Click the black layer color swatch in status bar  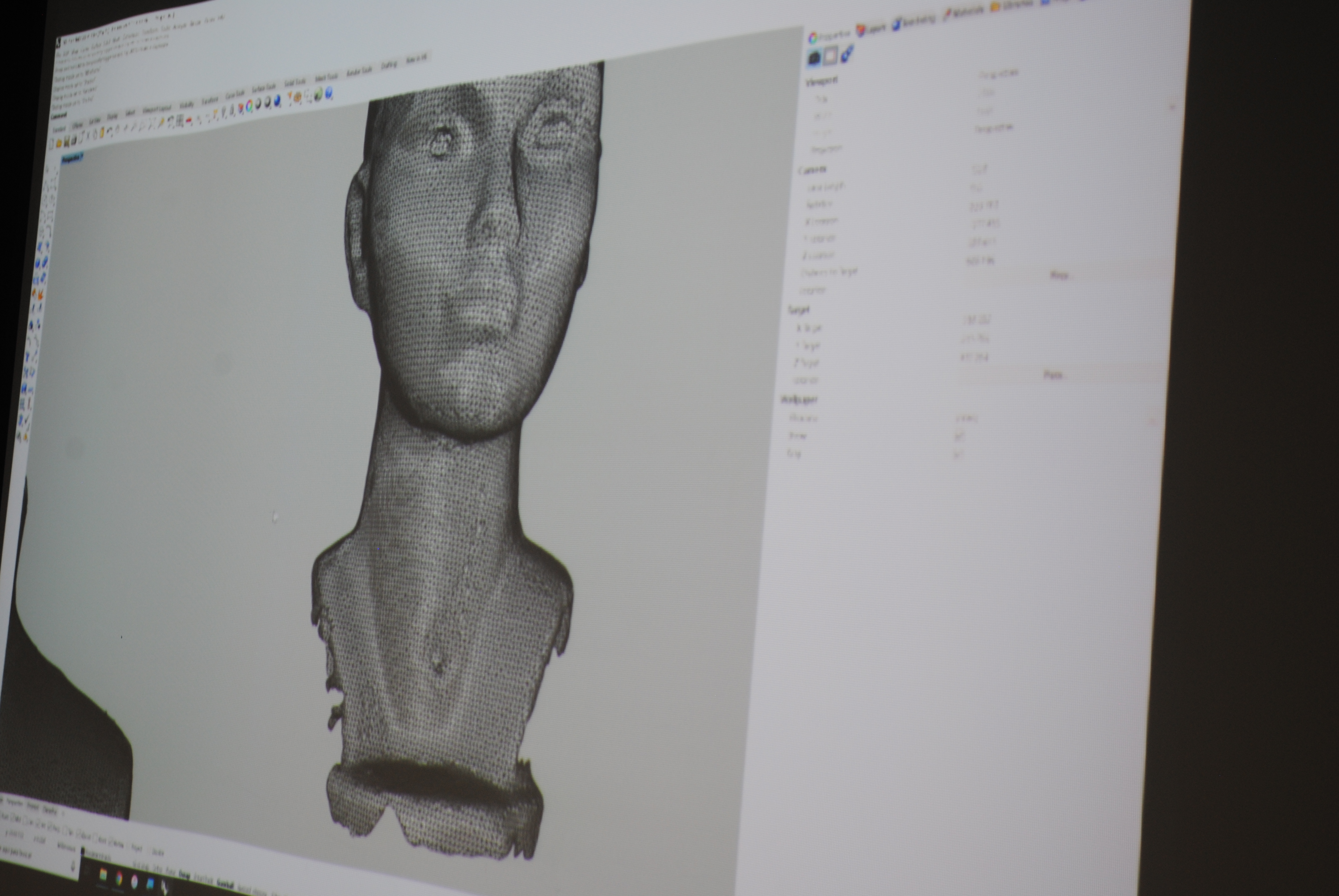(x=82, y=850)
